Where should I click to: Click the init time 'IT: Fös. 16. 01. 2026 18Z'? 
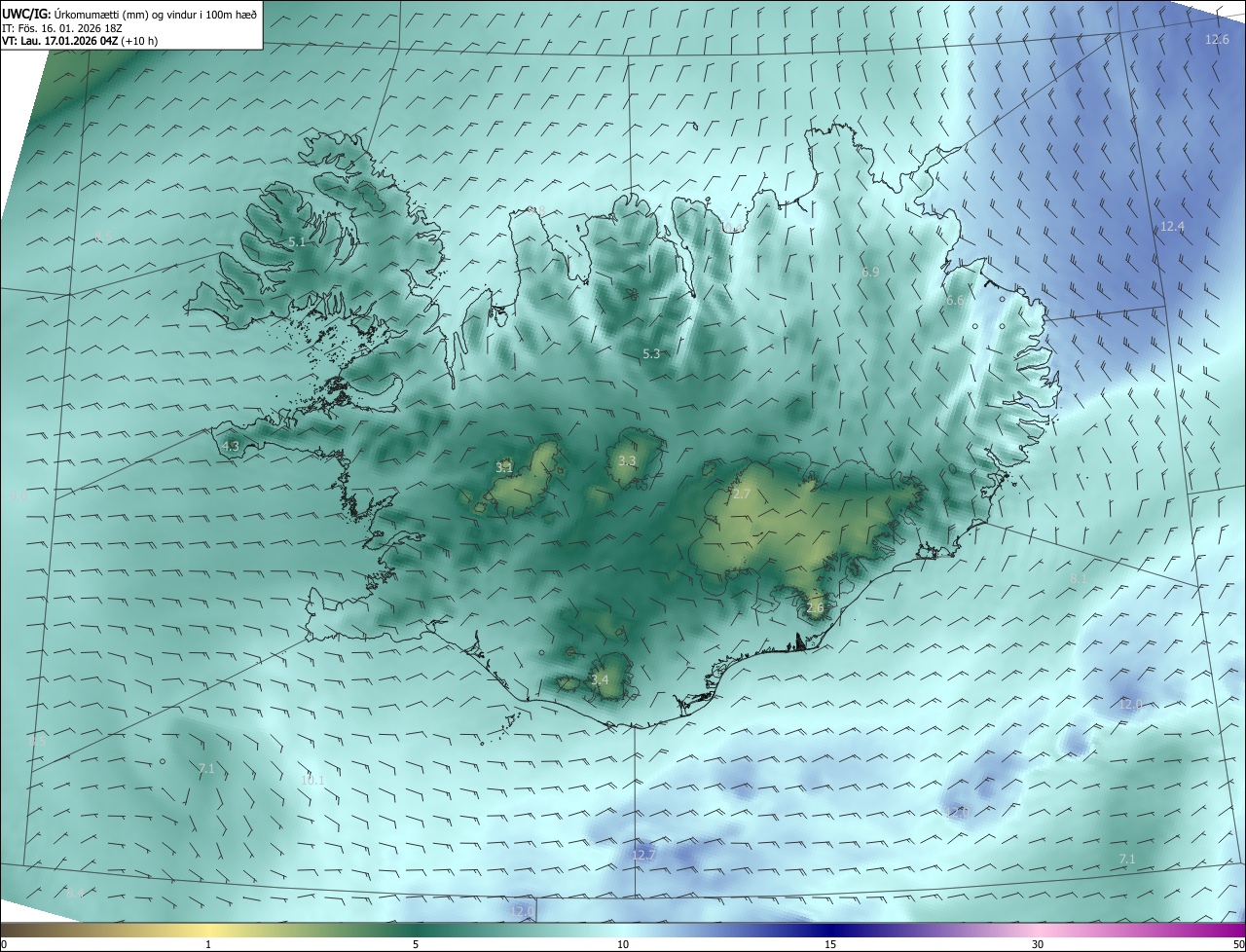coord(61,27)
